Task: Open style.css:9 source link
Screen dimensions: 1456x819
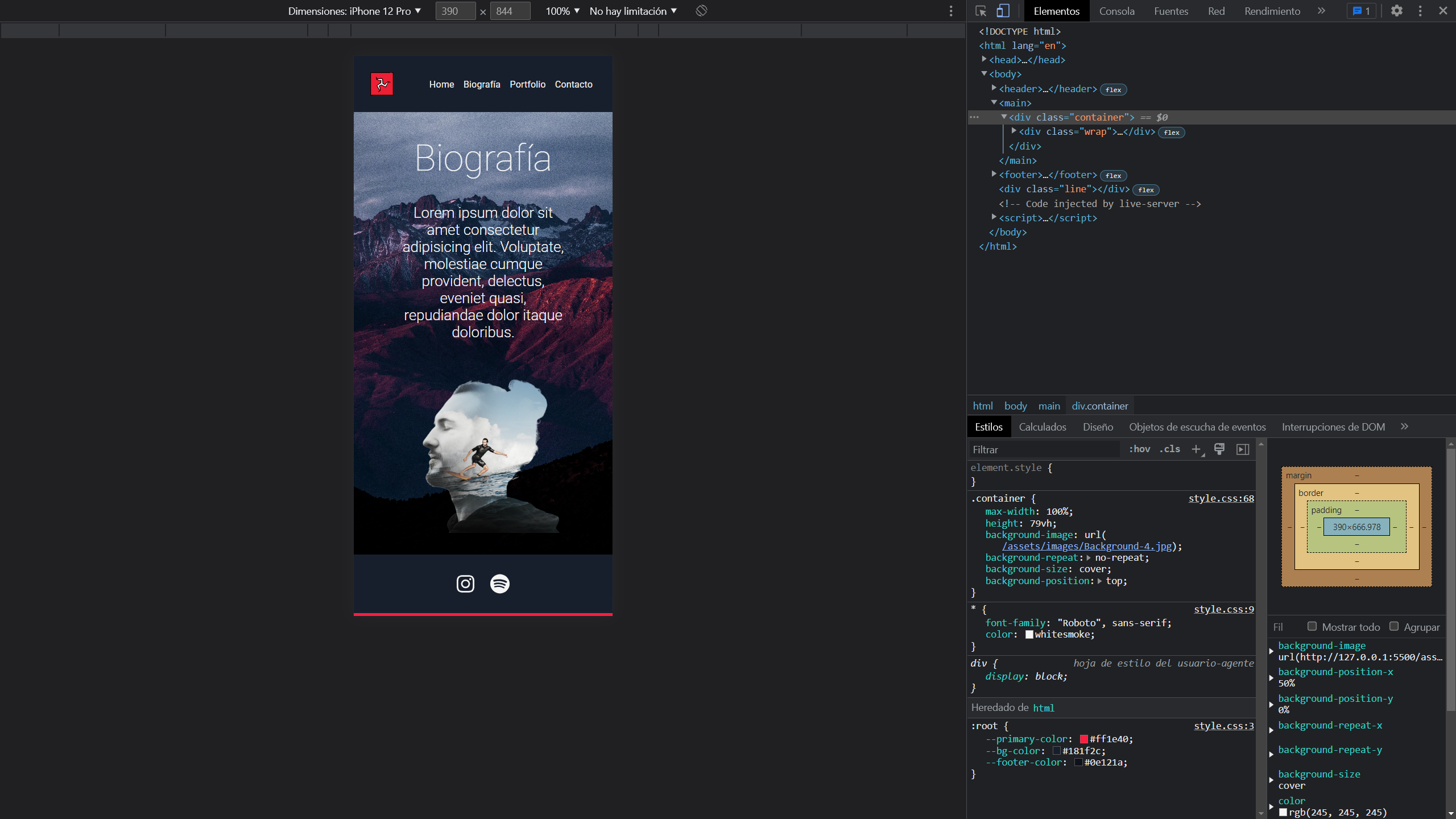Action: [x=1224, y=609]
